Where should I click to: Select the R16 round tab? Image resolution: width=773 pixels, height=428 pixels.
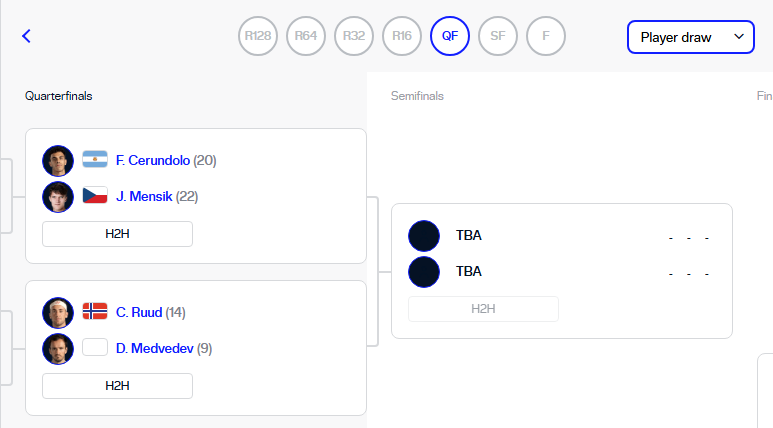pyautogui.click(x=402, y=36)
